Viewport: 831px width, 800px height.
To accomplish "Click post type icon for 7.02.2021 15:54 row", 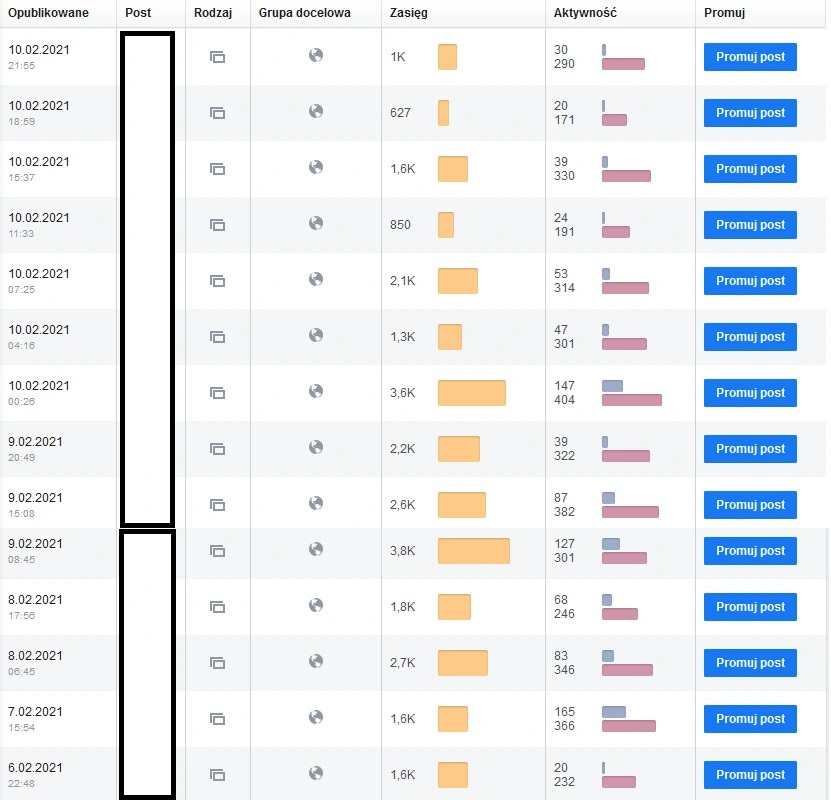I will 217,719.
